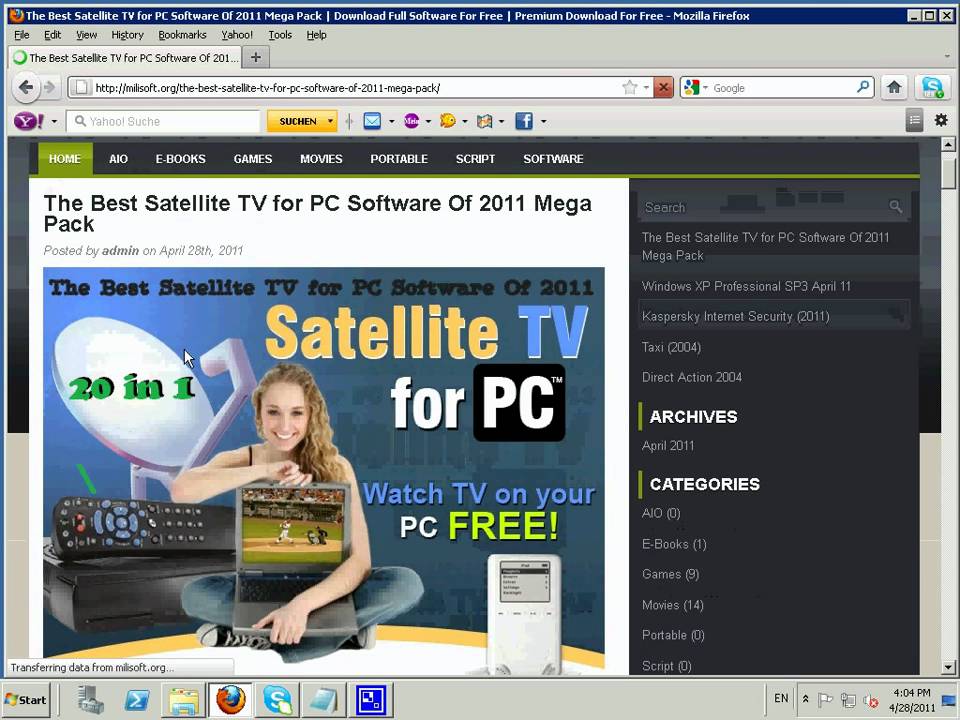The image size is (960, 720).
Task: Click the Action Center flag tray icon
Action: [x=825, y=699]
